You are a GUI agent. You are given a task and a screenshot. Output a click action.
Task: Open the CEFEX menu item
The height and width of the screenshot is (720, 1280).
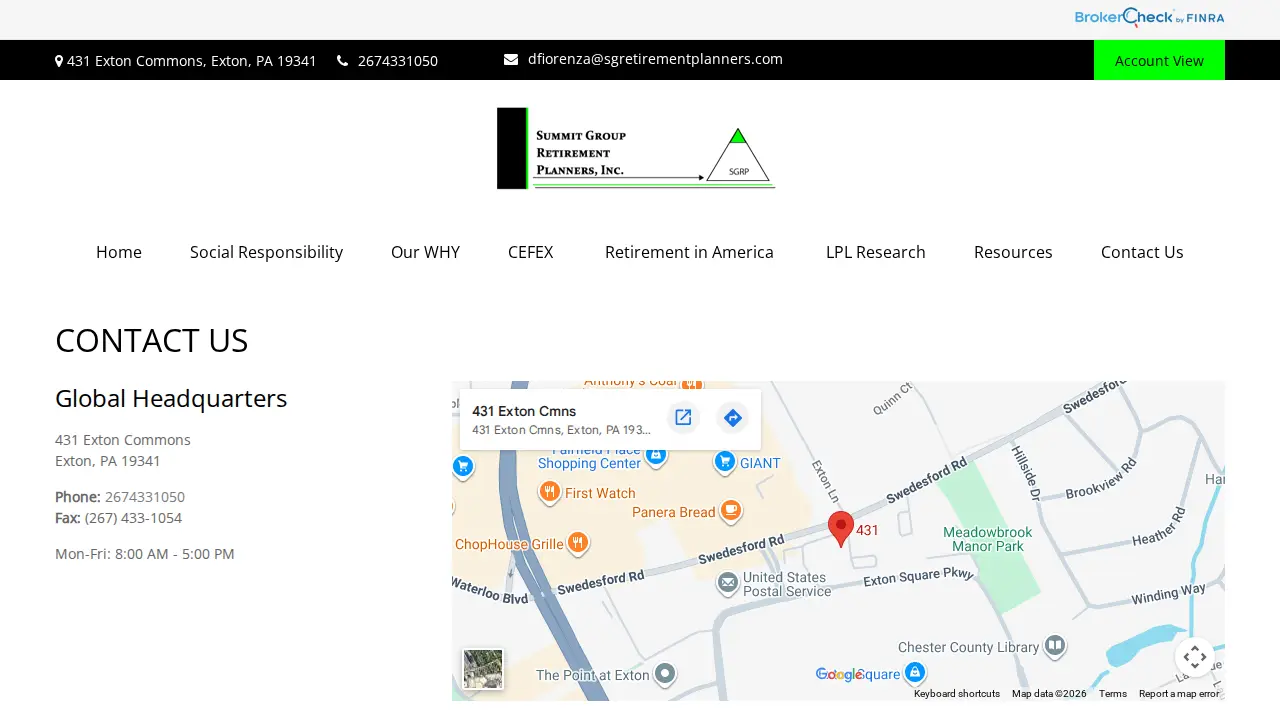coord(531,252)
